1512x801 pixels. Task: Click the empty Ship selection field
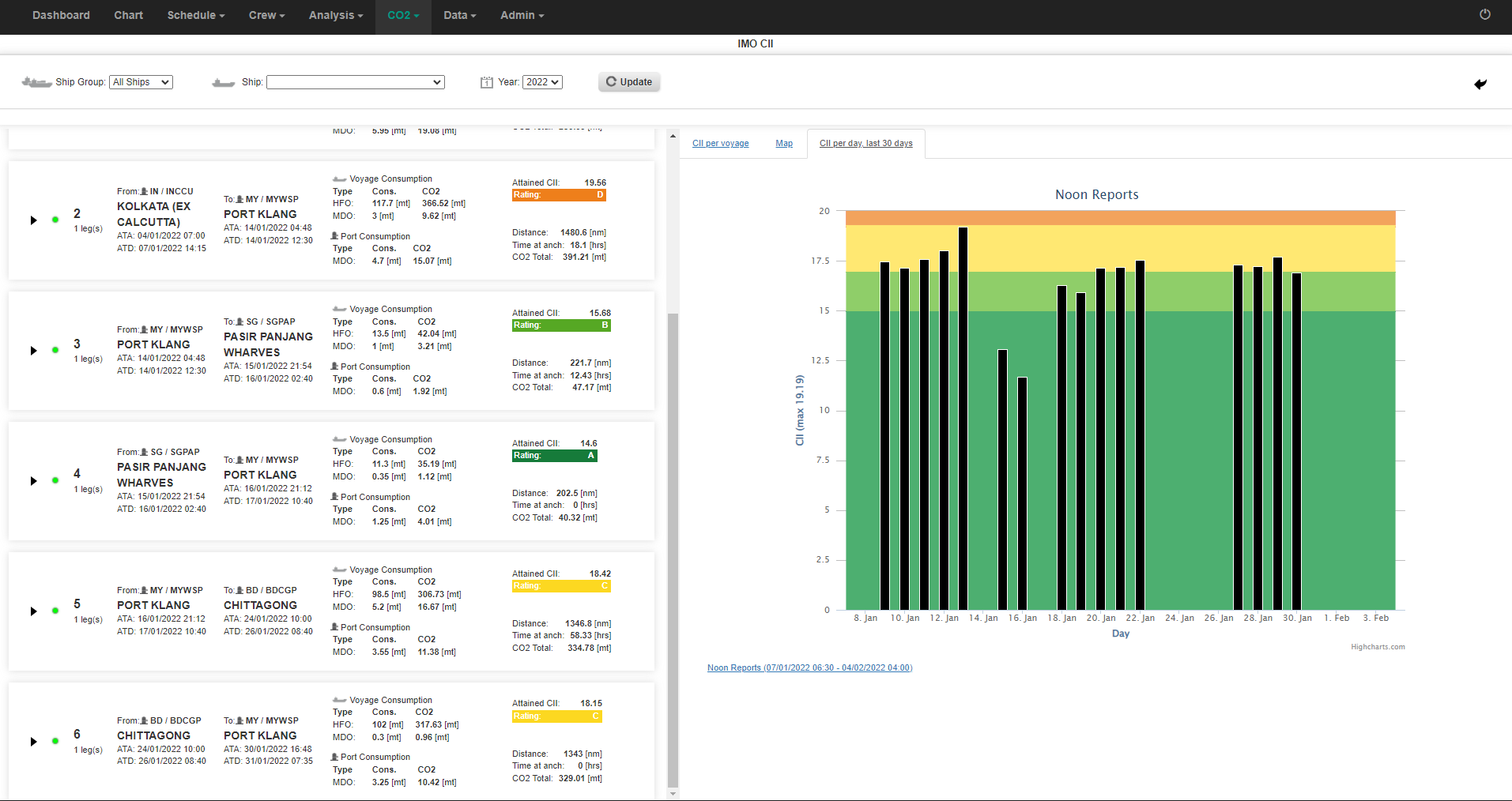pos(355,81)
